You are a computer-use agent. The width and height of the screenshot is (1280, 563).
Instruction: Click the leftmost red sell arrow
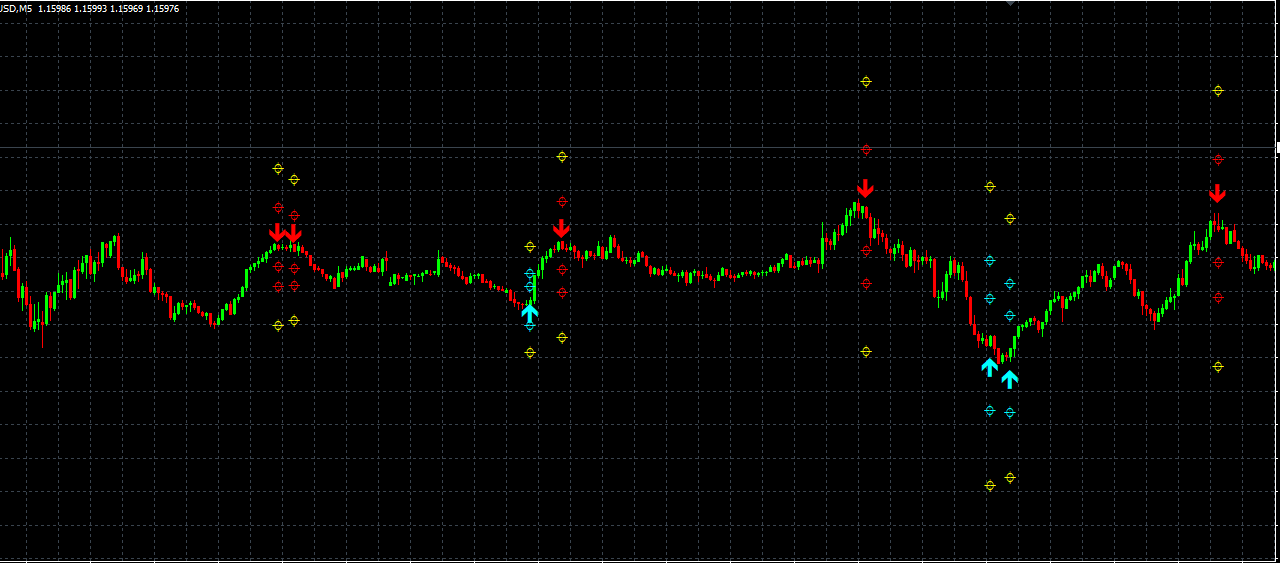pos(277,232)
